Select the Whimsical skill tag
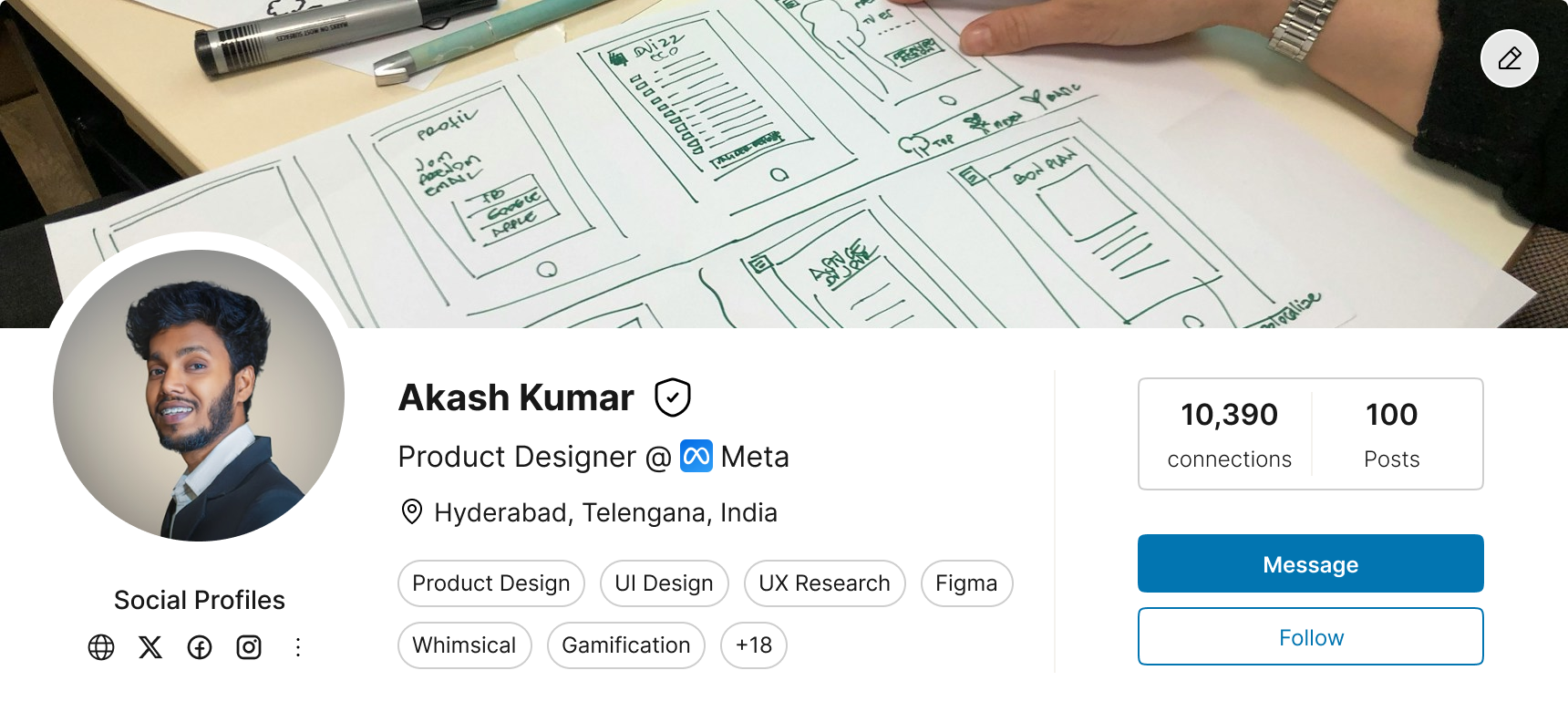This screenshot has height=722, width=1568. pyautogui.click(x=464, y=645)
